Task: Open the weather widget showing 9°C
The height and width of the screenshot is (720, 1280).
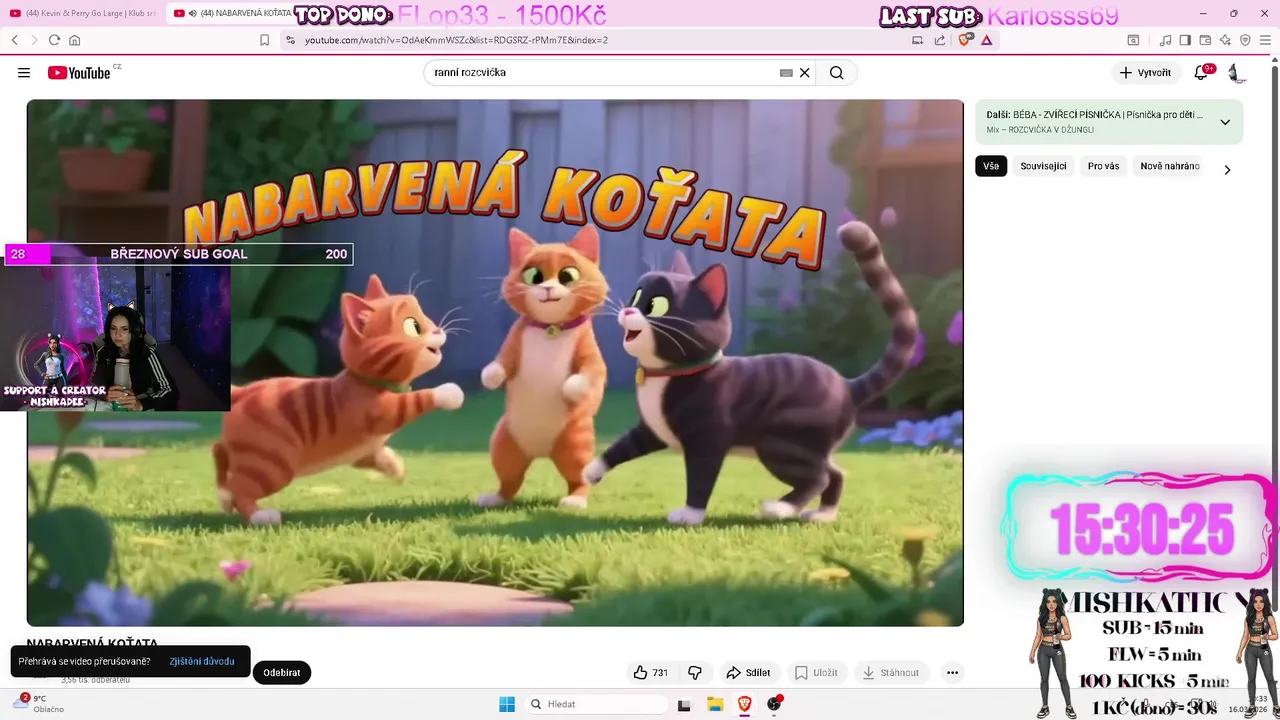Action: click(39, 704)
